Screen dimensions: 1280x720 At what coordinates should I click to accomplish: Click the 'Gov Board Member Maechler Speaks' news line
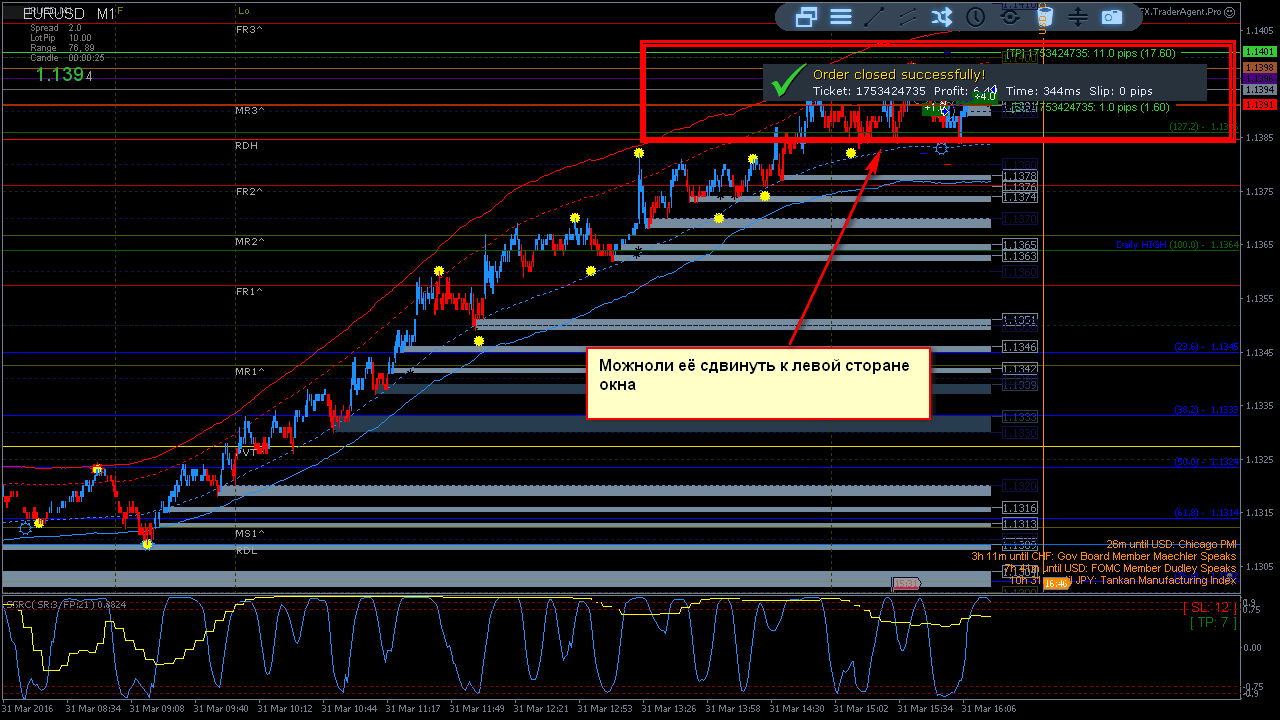(1103, 556)
